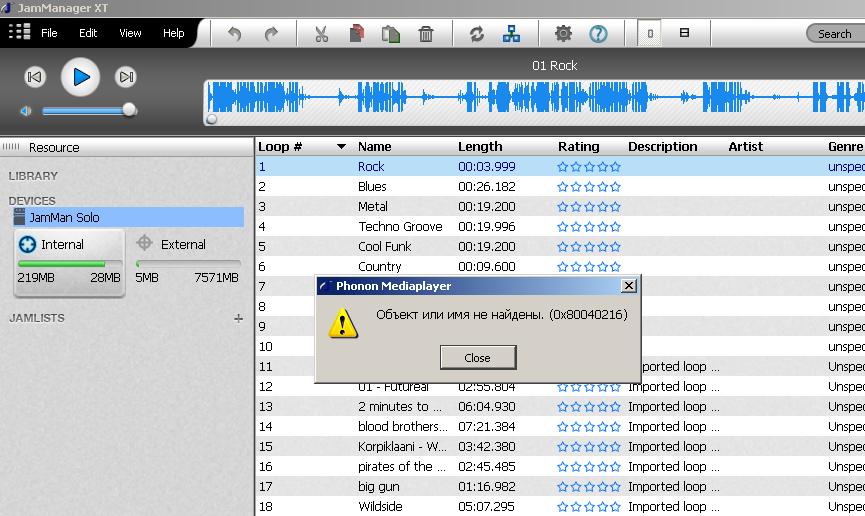Select the split-pane view toggle
Image resolution: width=865 pixels, height=516 pixels.
coord(684,33)
